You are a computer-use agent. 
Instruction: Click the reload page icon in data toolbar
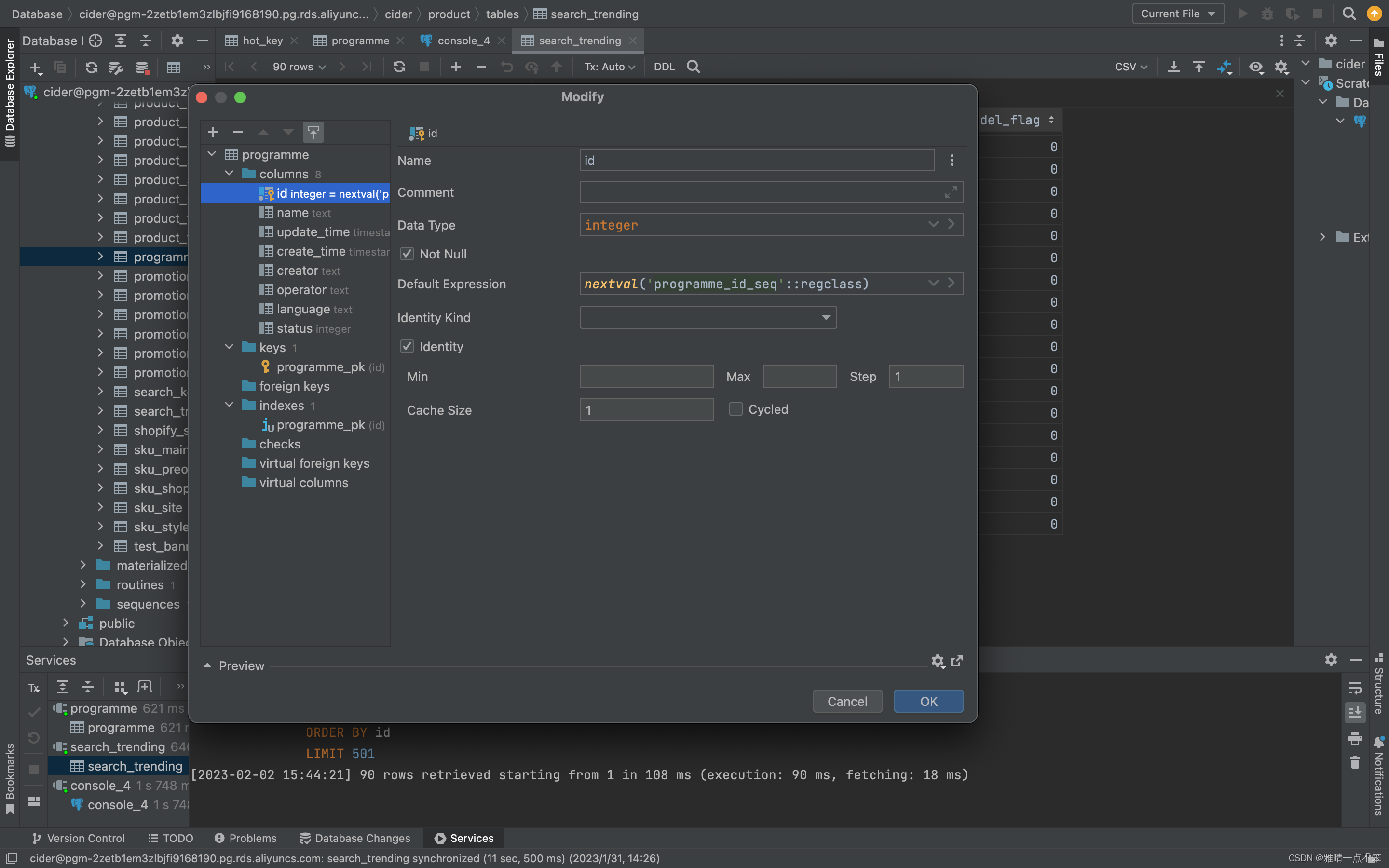coord(399,67)
